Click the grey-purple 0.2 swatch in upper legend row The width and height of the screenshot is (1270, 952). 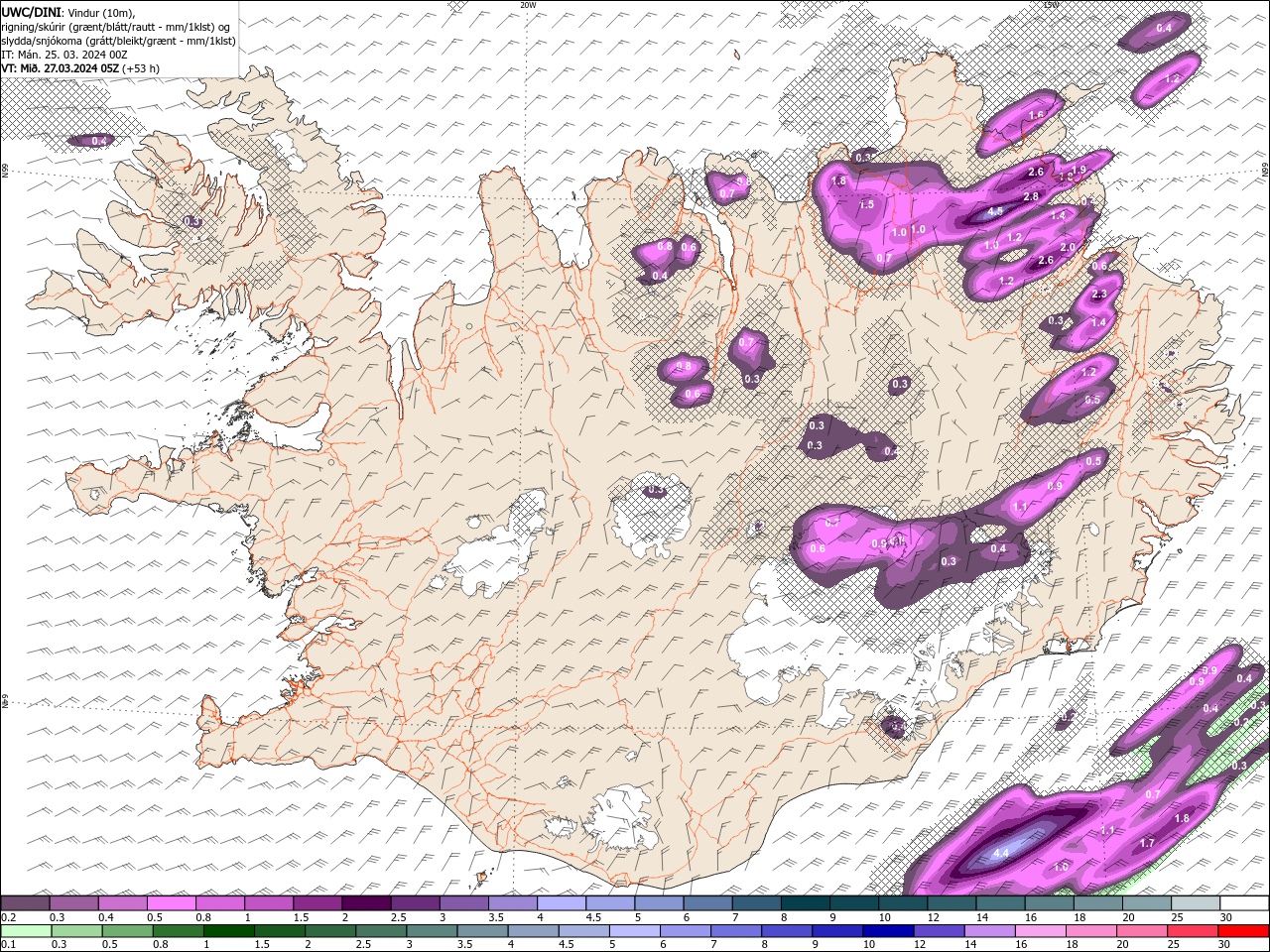[25, 902]
